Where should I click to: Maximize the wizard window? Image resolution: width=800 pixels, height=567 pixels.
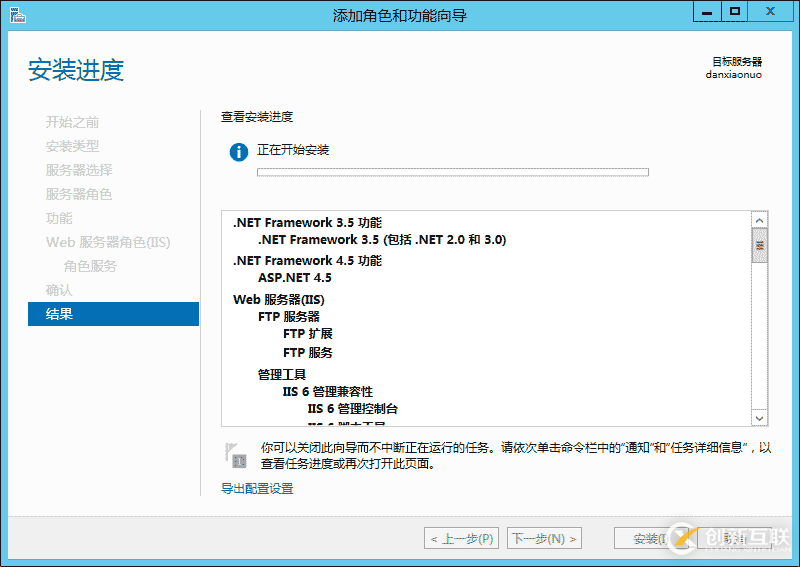click(x=735, y=12)
